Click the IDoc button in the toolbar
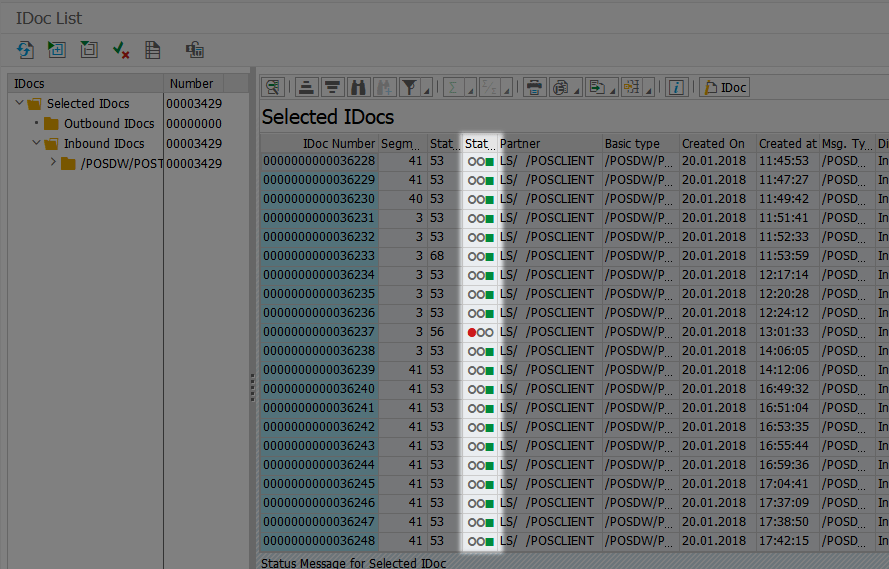 coord(725,87)
